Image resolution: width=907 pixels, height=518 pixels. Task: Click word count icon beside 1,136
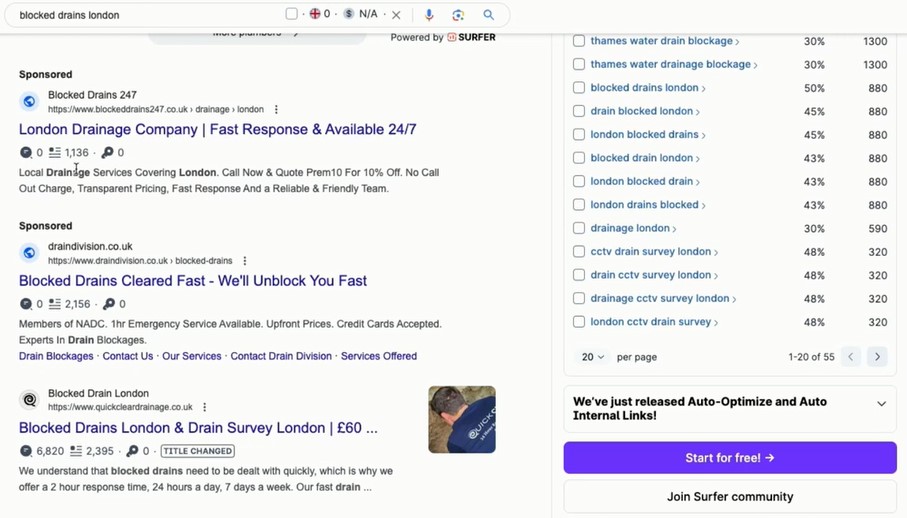54,153
